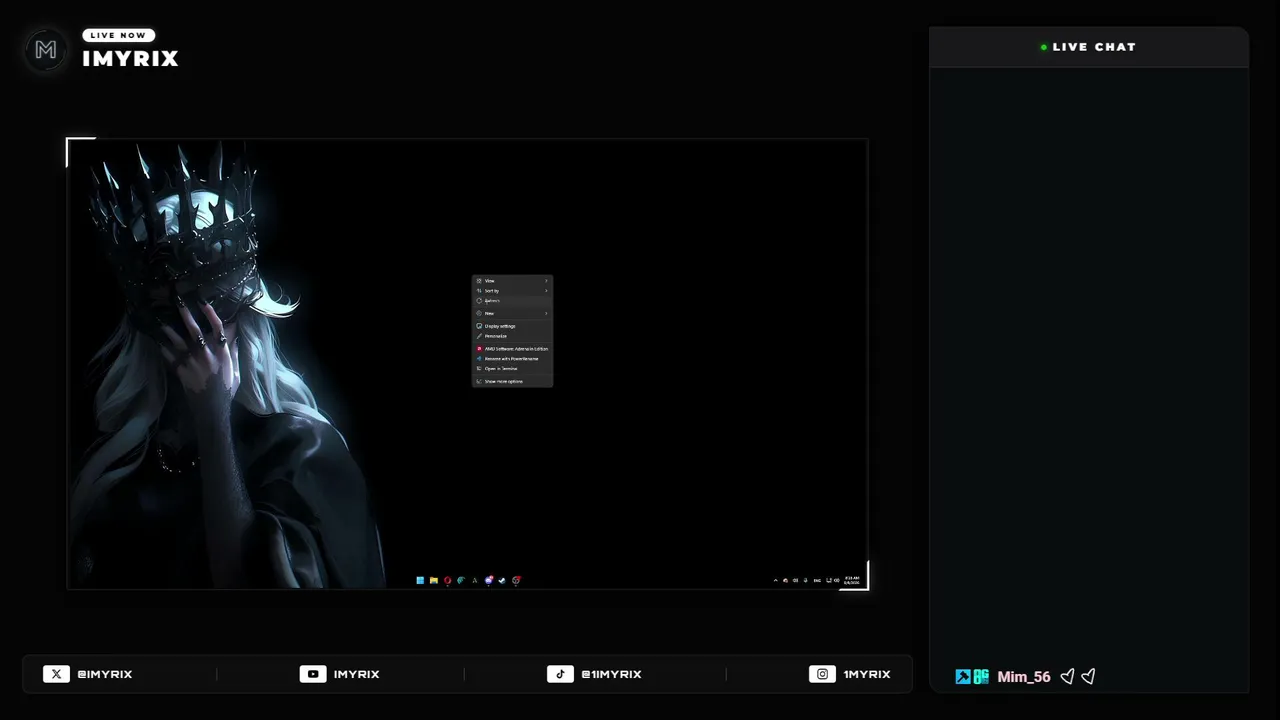The width and height of the screenshot is (1280, 720).
Task: Open the taskbar clock and date
Action: click(852, 580)
